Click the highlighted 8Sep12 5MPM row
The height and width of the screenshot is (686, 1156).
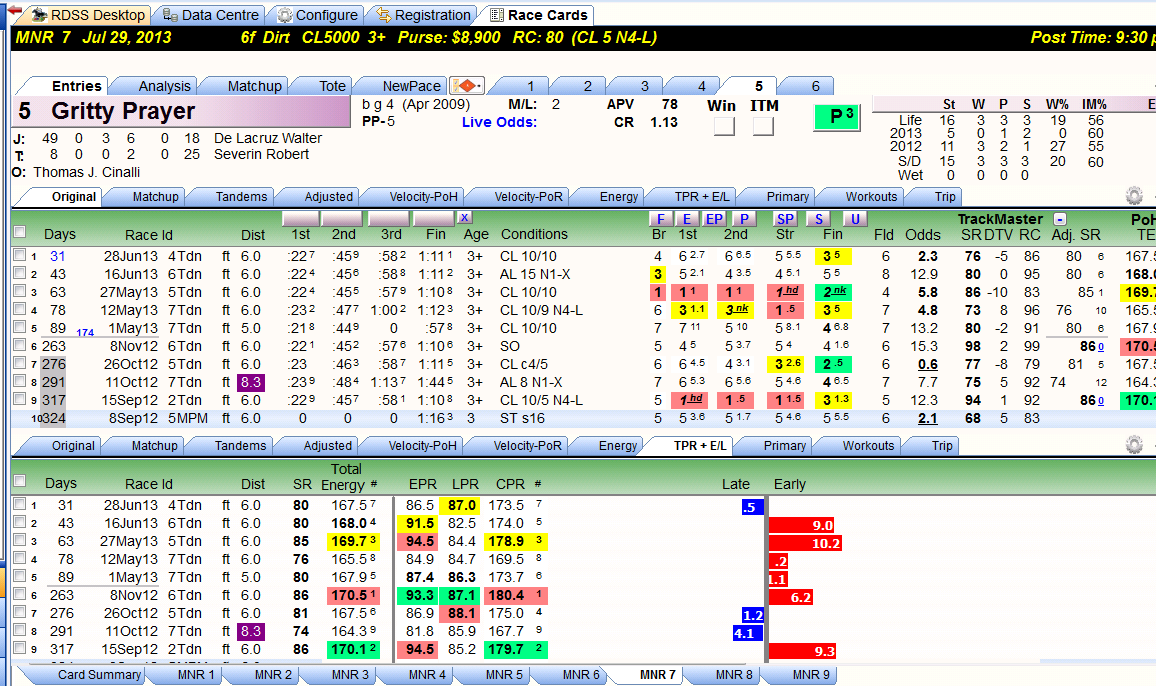pos(582,418)
